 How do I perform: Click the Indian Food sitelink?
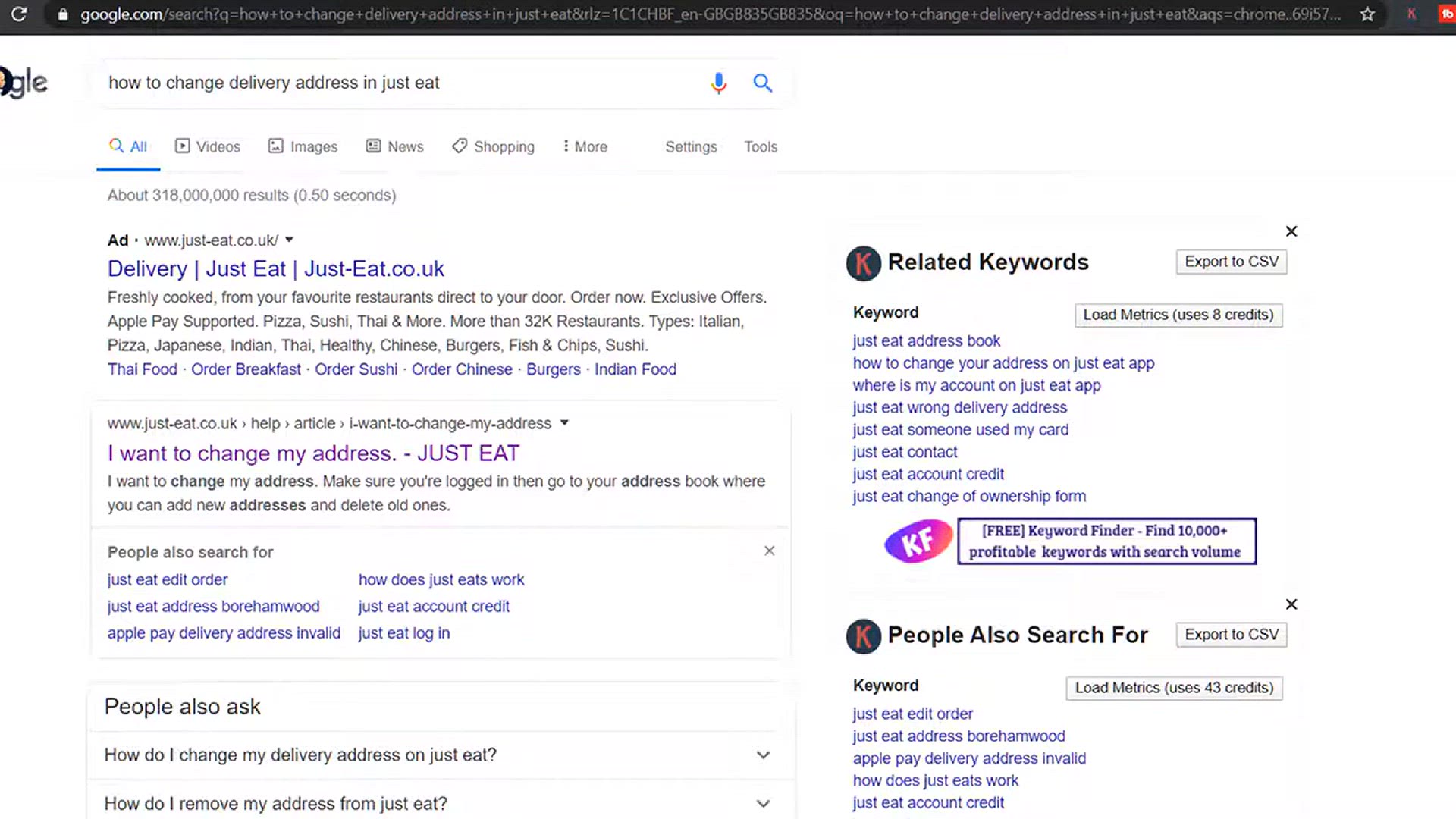click(x=635, y=369)
